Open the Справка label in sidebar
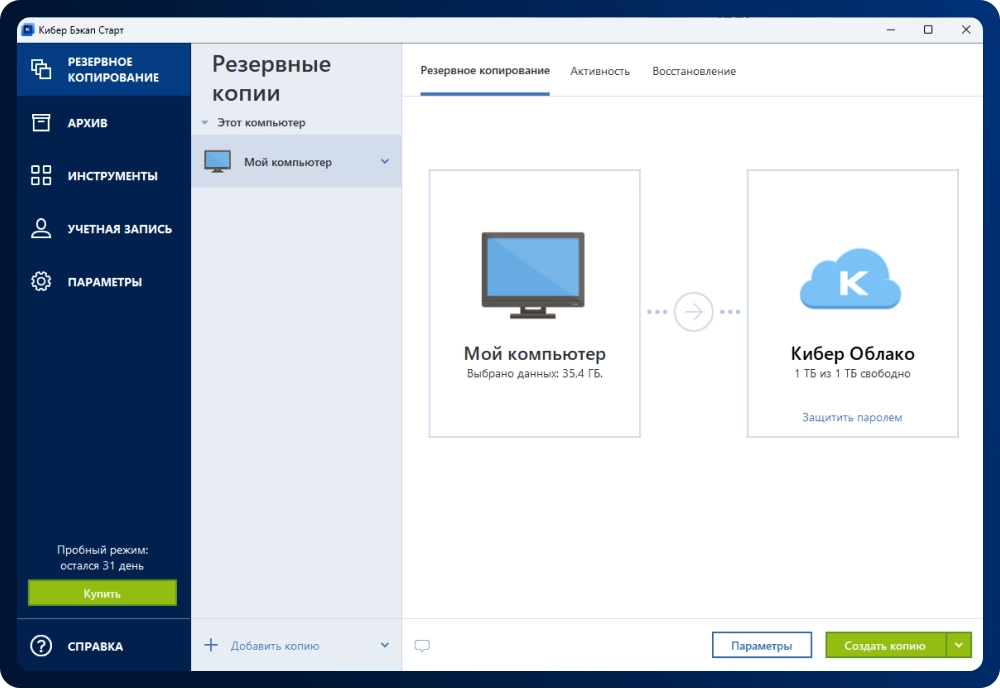The height and width of the screenshot is (689, 1000). pos(95,646)
